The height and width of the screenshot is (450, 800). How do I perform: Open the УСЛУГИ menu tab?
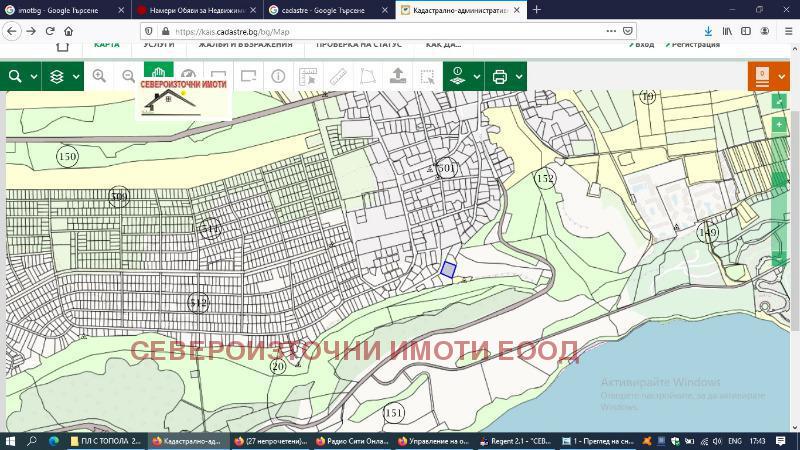tap(159, 44)
